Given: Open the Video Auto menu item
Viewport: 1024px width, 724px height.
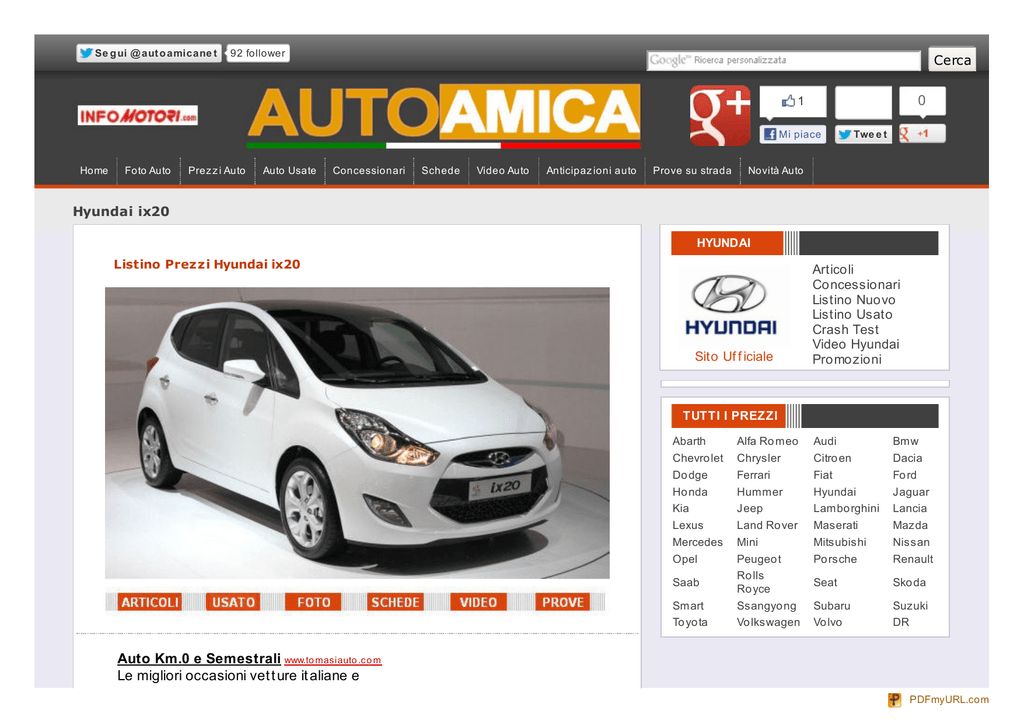Looking at the screenshot, I should click(x=503, y=170).
